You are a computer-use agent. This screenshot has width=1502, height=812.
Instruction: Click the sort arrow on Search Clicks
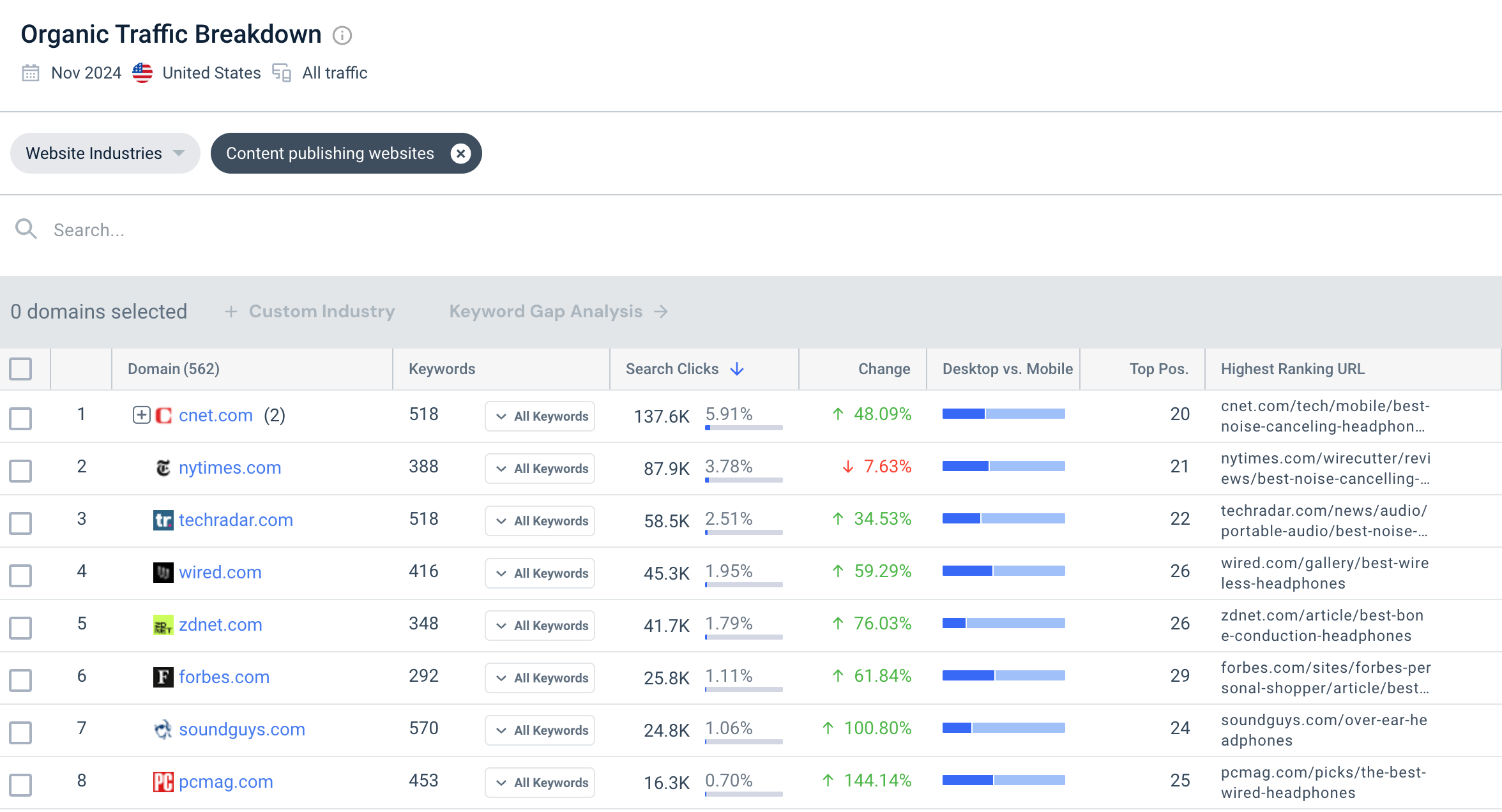tap(737, 369)
